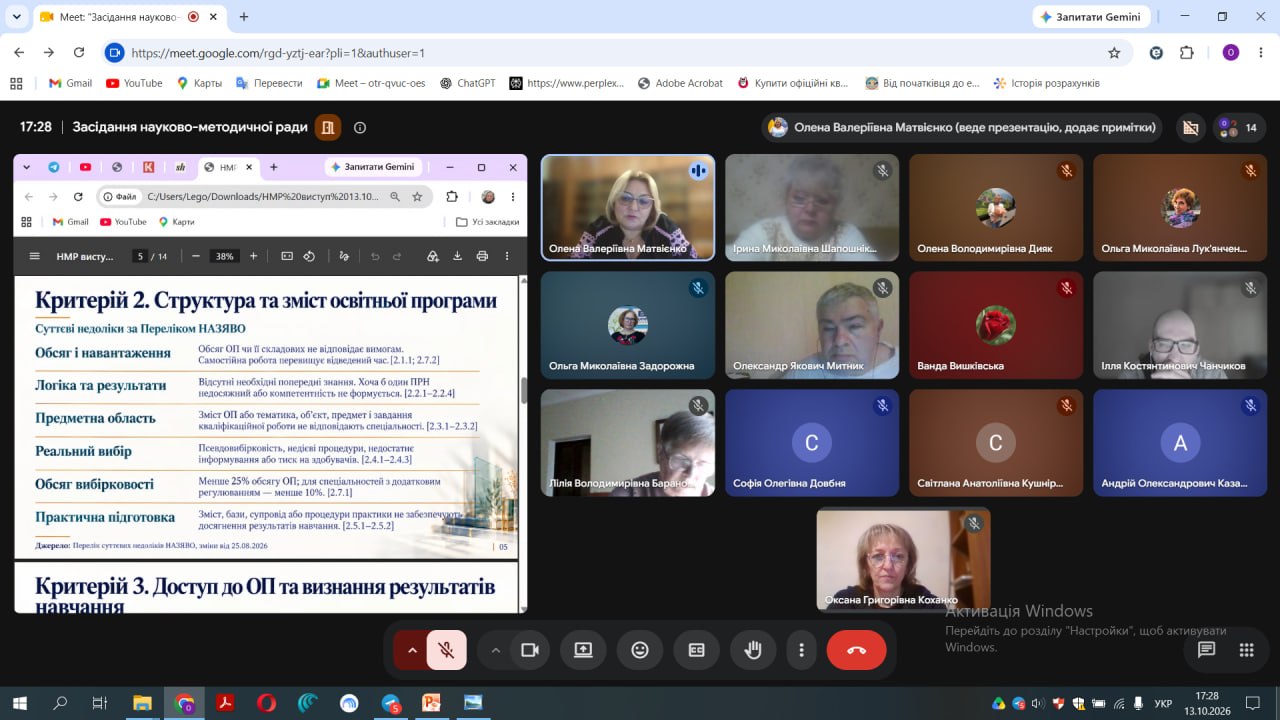This screenshot has height=720, width=1280.
Task: Open the Gmail bookmark
Action: pos(70,83)
